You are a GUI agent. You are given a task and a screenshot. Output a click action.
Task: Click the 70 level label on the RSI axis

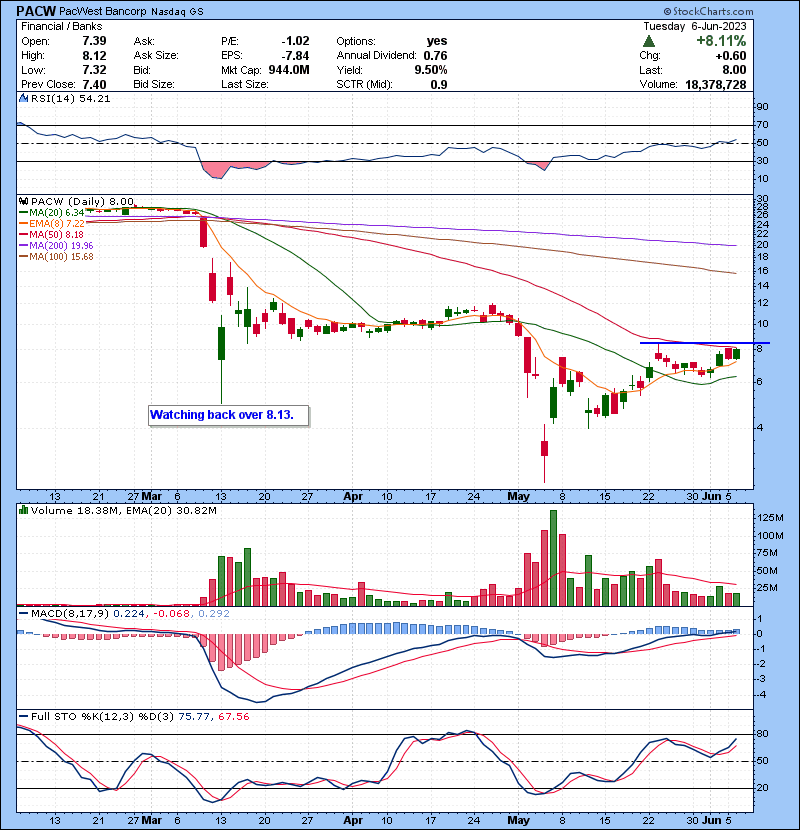pos(762,125)
